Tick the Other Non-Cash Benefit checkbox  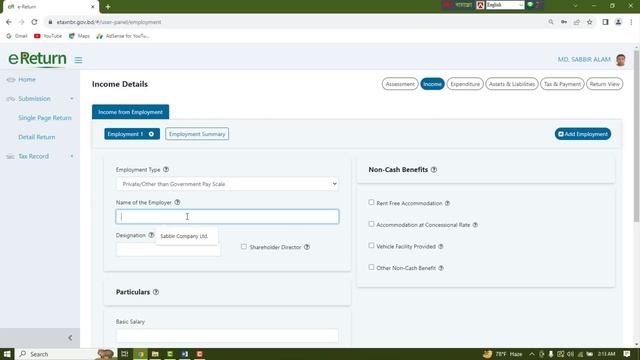click(371, 267)
